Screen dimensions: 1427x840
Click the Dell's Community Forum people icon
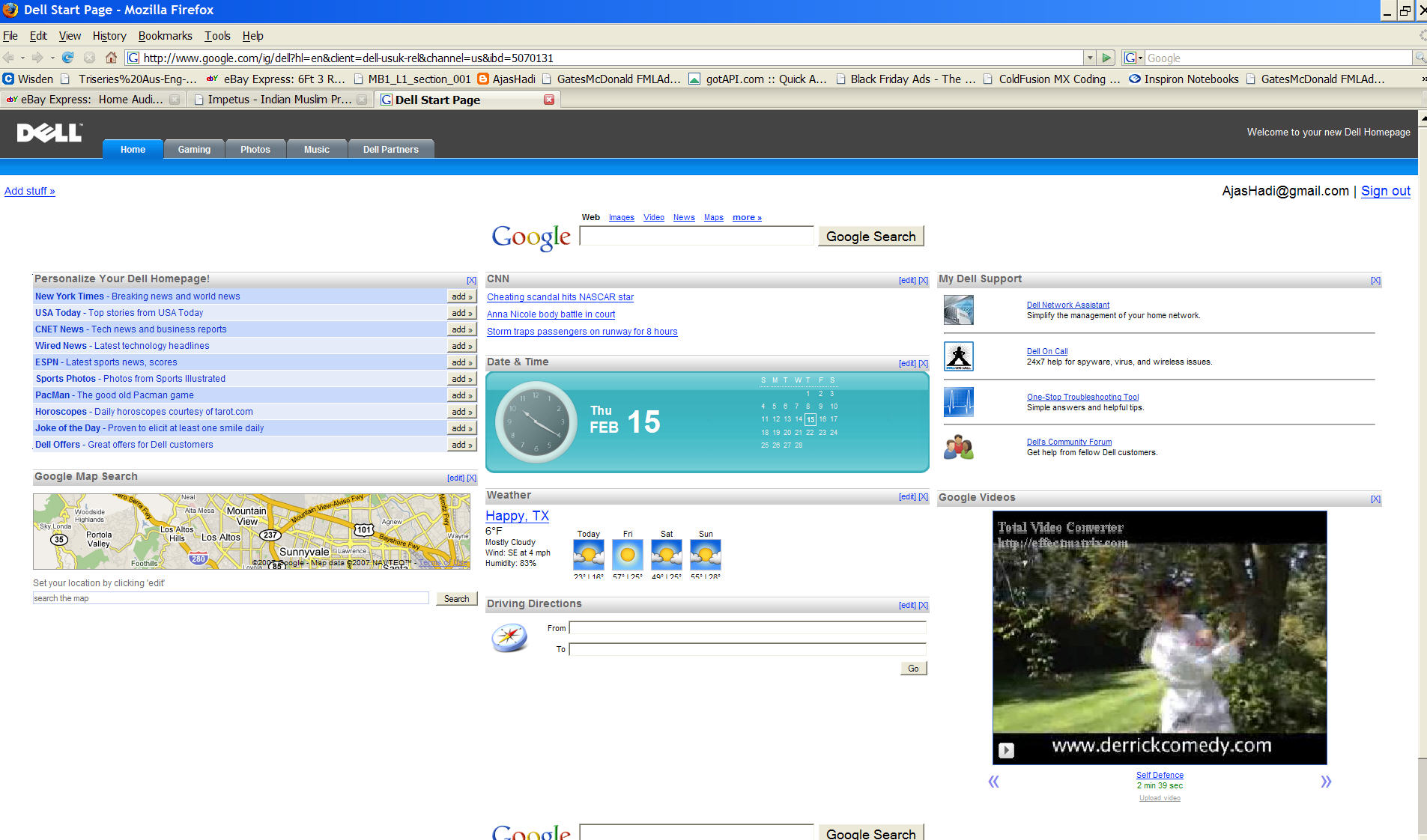(958, 448)
